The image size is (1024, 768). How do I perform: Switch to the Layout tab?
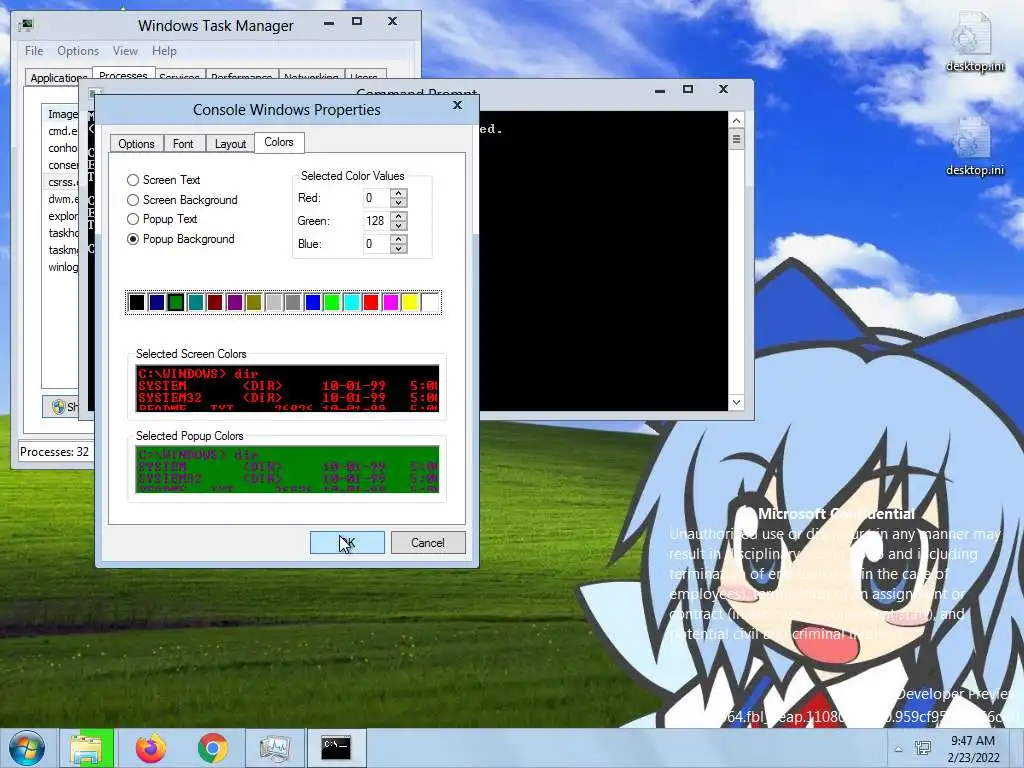click(x=231, y=144)
